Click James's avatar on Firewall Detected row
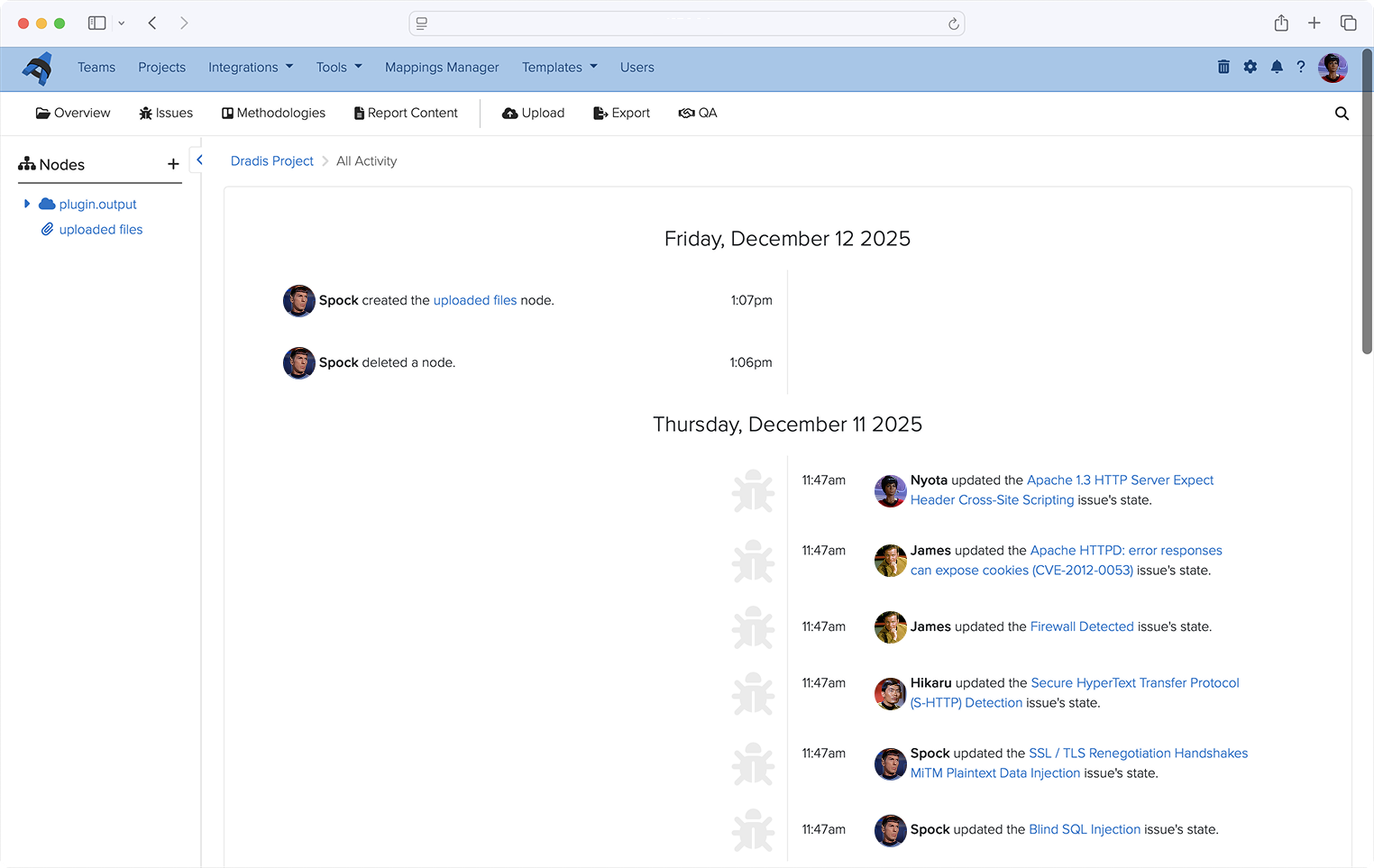The image size is (1374, 868). pos(891,627)
